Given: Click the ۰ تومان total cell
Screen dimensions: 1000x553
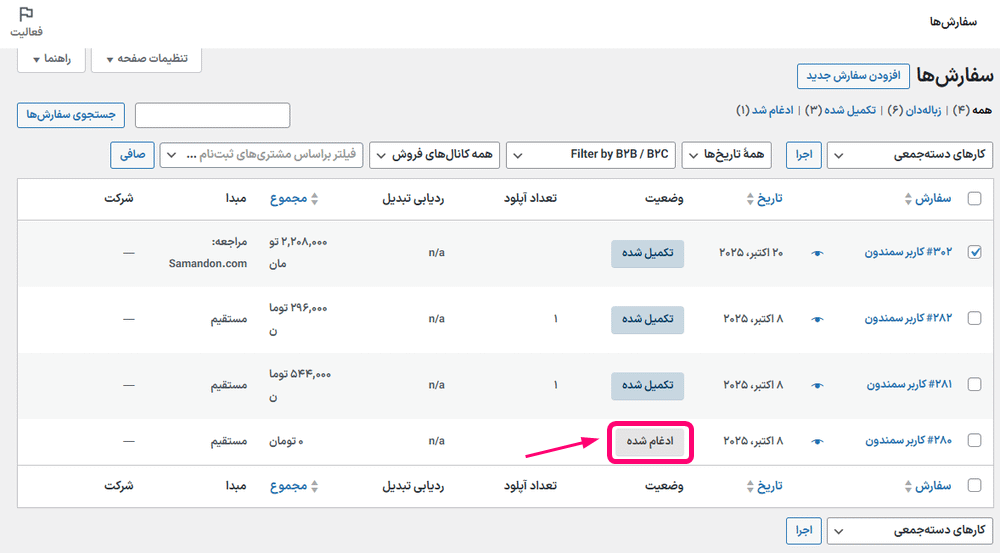Looking at the screenshot, I should pyautogui.click(x=286, y=441).
